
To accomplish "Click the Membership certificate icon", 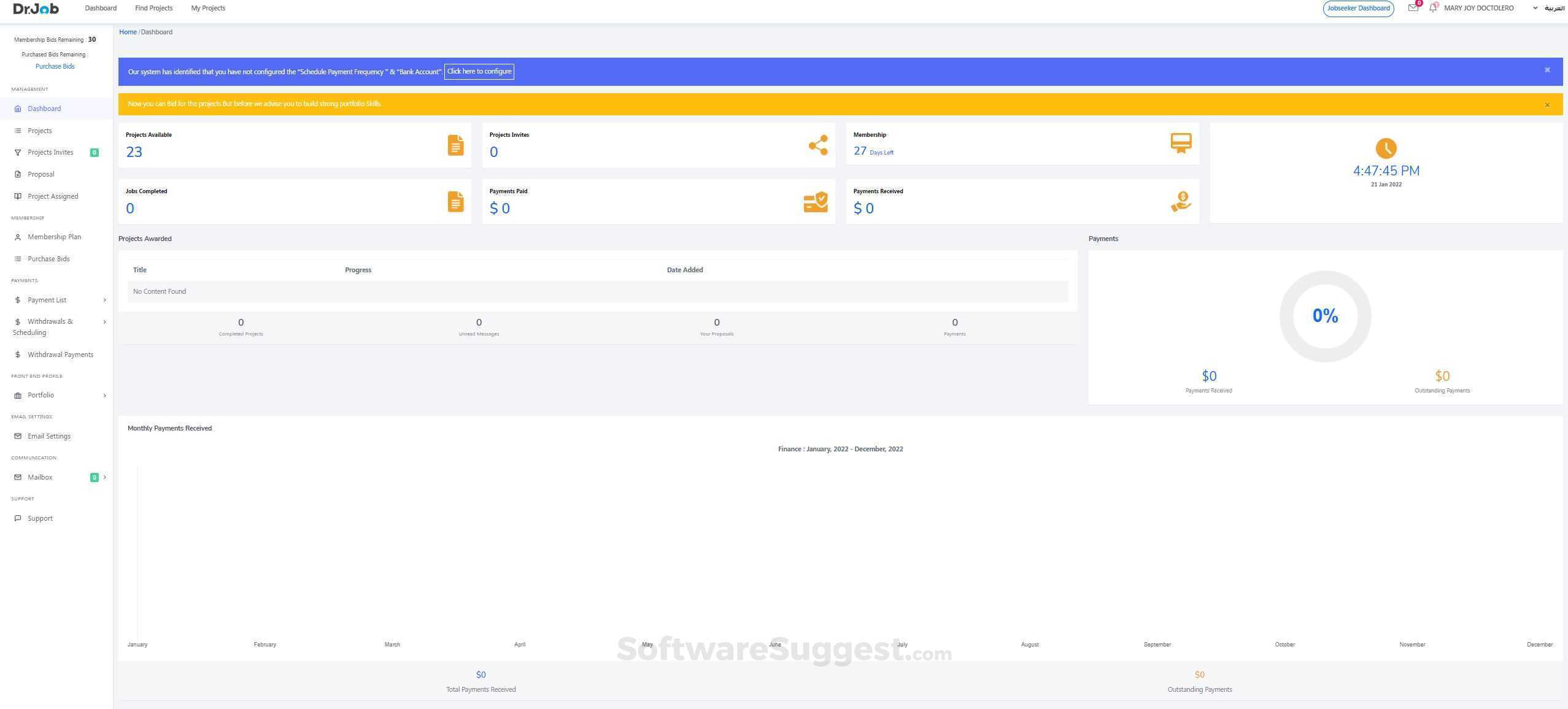I will 1180,144.
